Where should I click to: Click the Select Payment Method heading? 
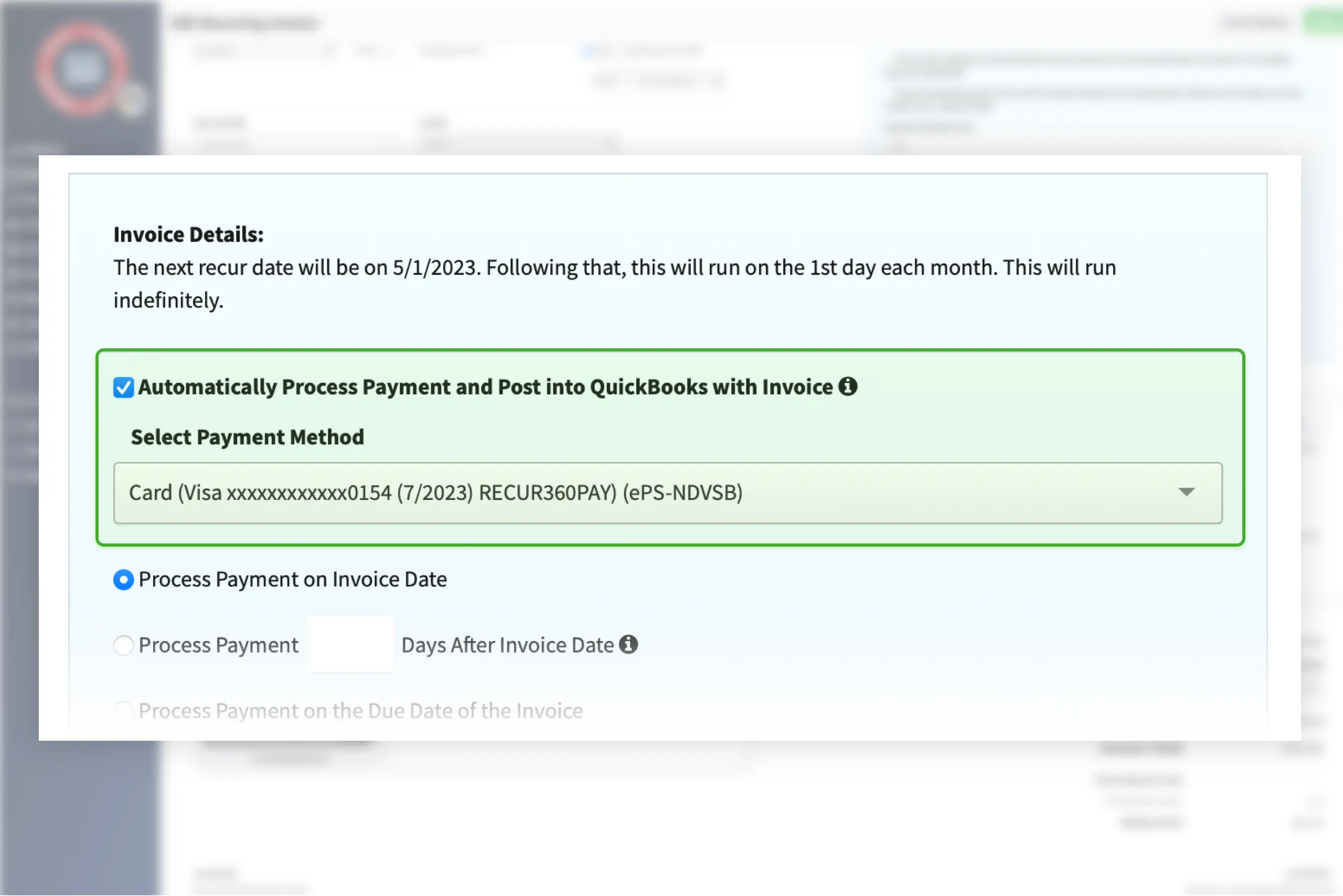(x=248, y=437)
